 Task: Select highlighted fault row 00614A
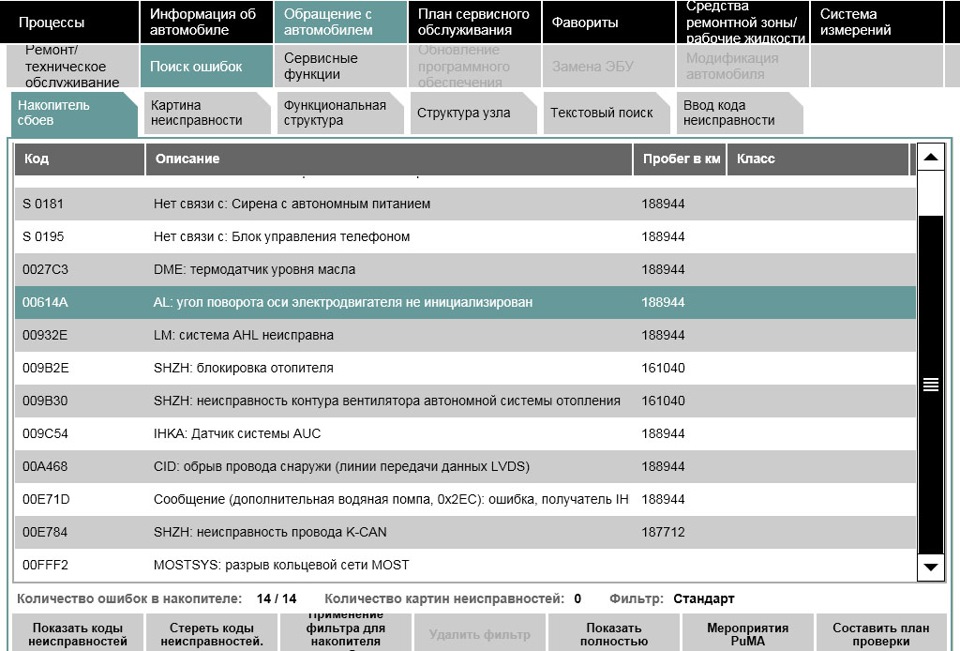click(465, 303)
